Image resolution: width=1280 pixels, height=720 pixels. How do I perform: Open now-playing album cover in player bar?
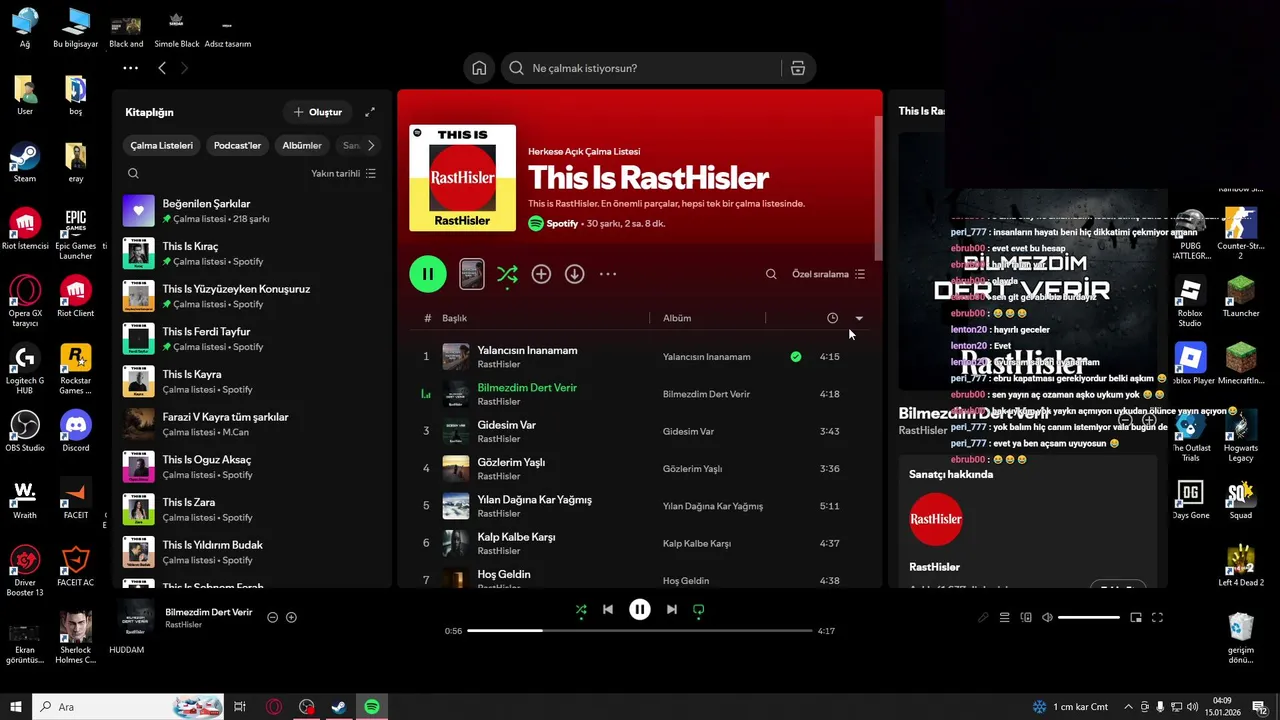(136, 618)
